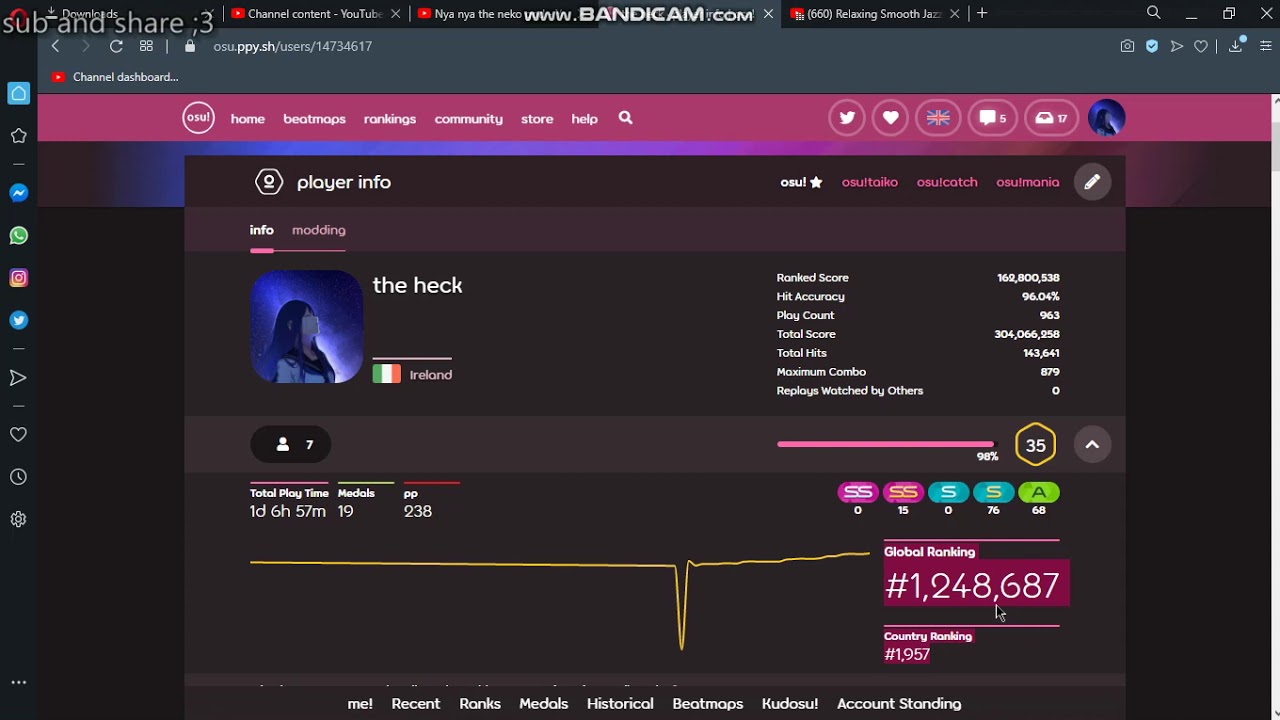Screen dimensions: 1280x720
Task: Open the beatmaps menu
Action: [314, 119]
